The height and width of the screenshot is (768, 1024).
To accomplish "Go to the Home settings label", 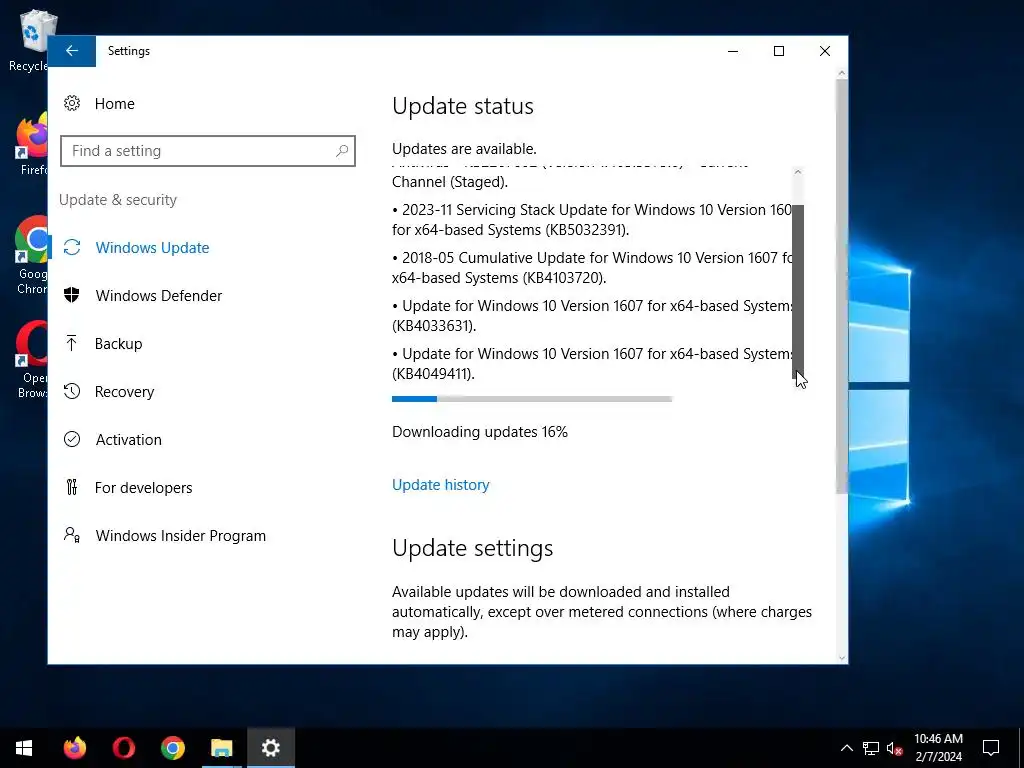I will [x=114, y=103].
